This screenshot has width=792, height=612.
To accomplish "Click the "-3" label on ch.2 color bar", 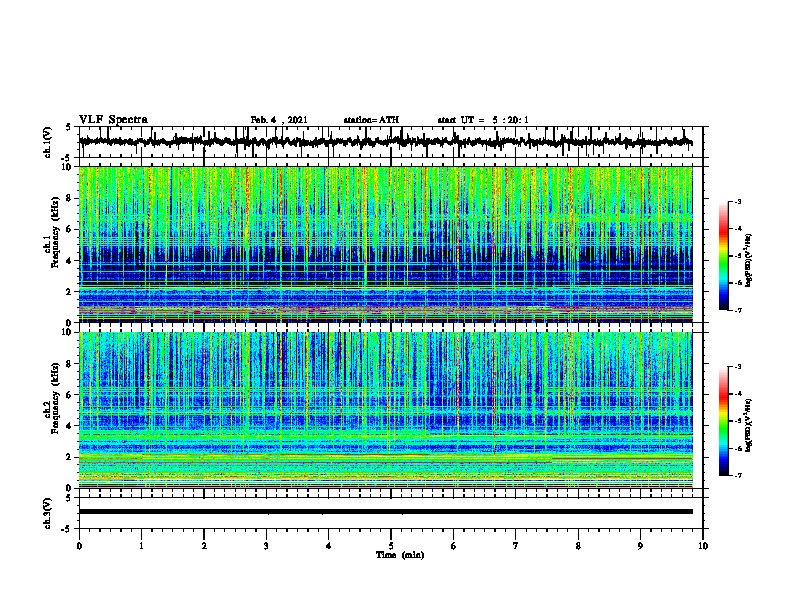I will tap(738, 367).
